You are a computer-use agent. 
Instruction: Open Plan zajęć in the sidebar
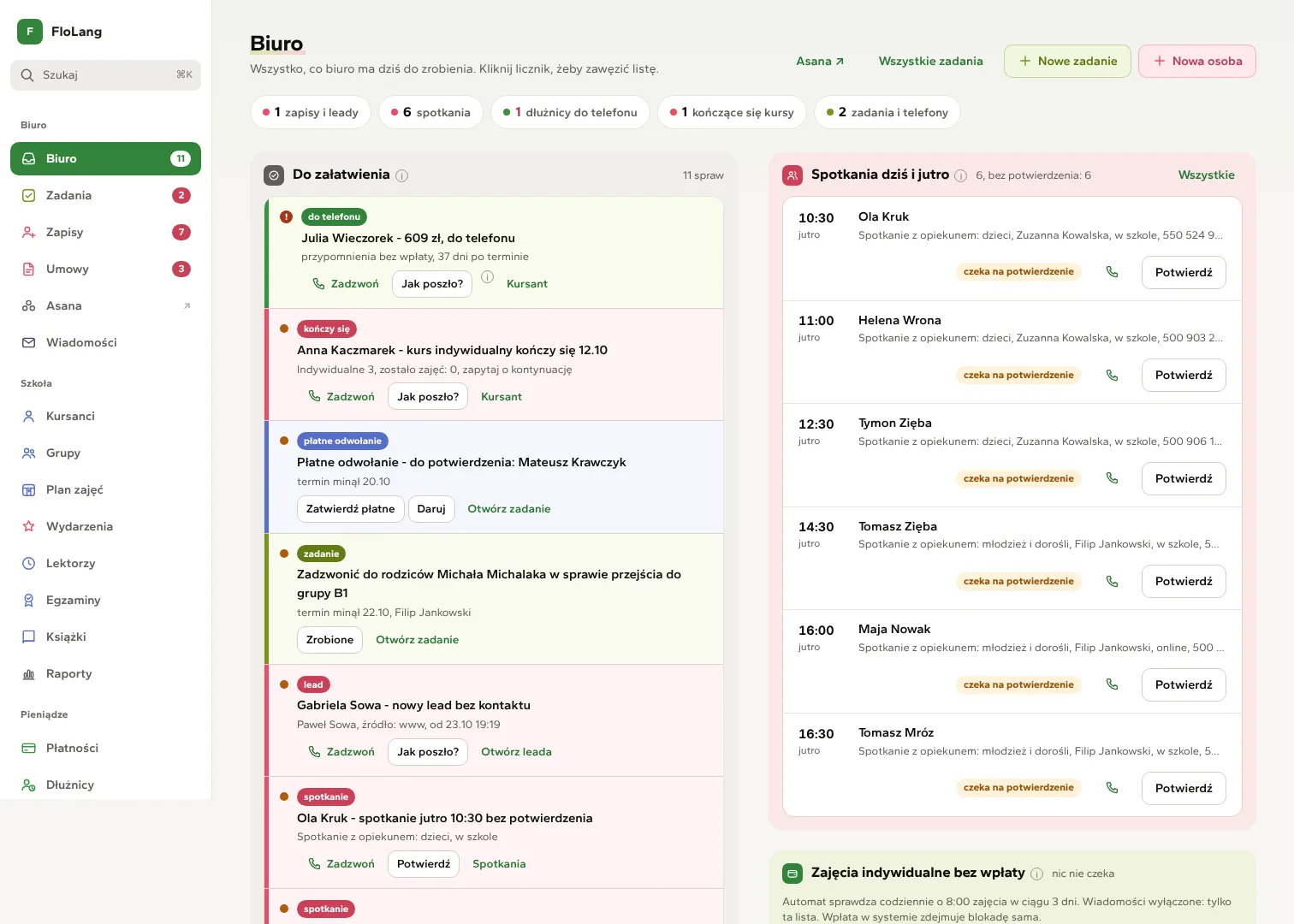pyautogui.click(x=105, y=489)
